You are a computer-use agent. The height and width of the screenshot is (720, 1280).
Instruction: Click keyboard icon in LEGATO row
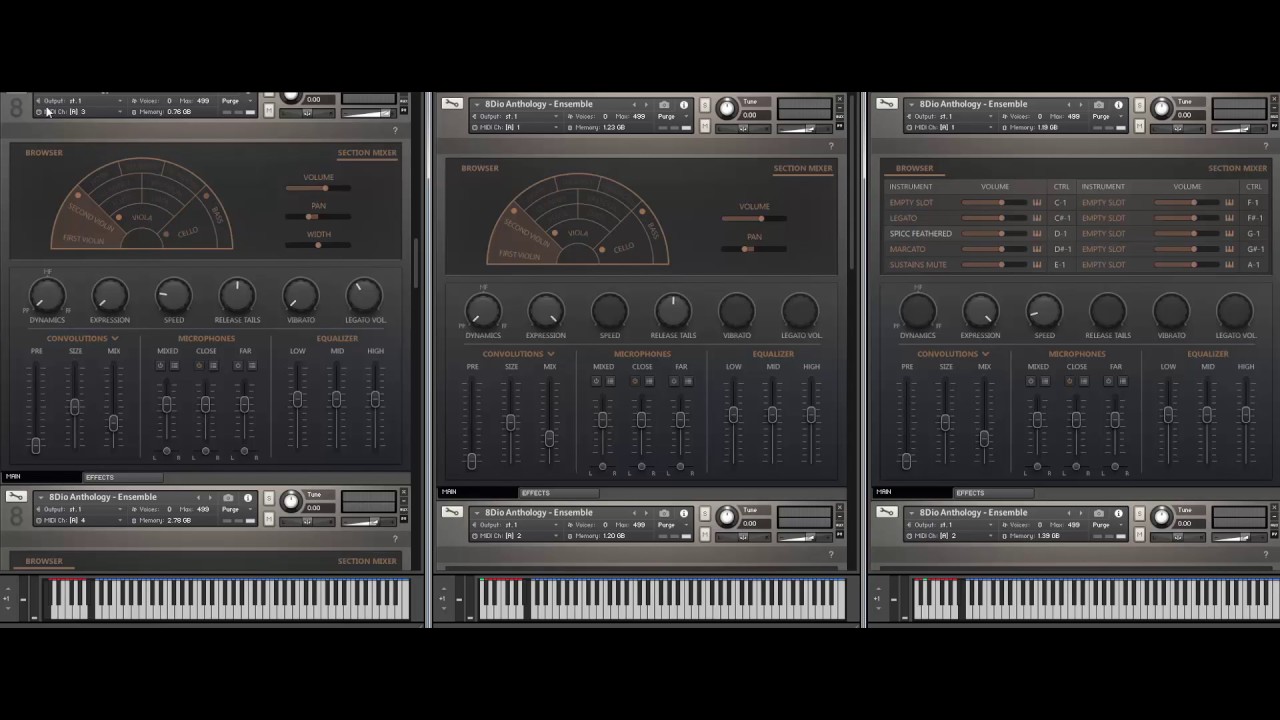pos(1037,218)
